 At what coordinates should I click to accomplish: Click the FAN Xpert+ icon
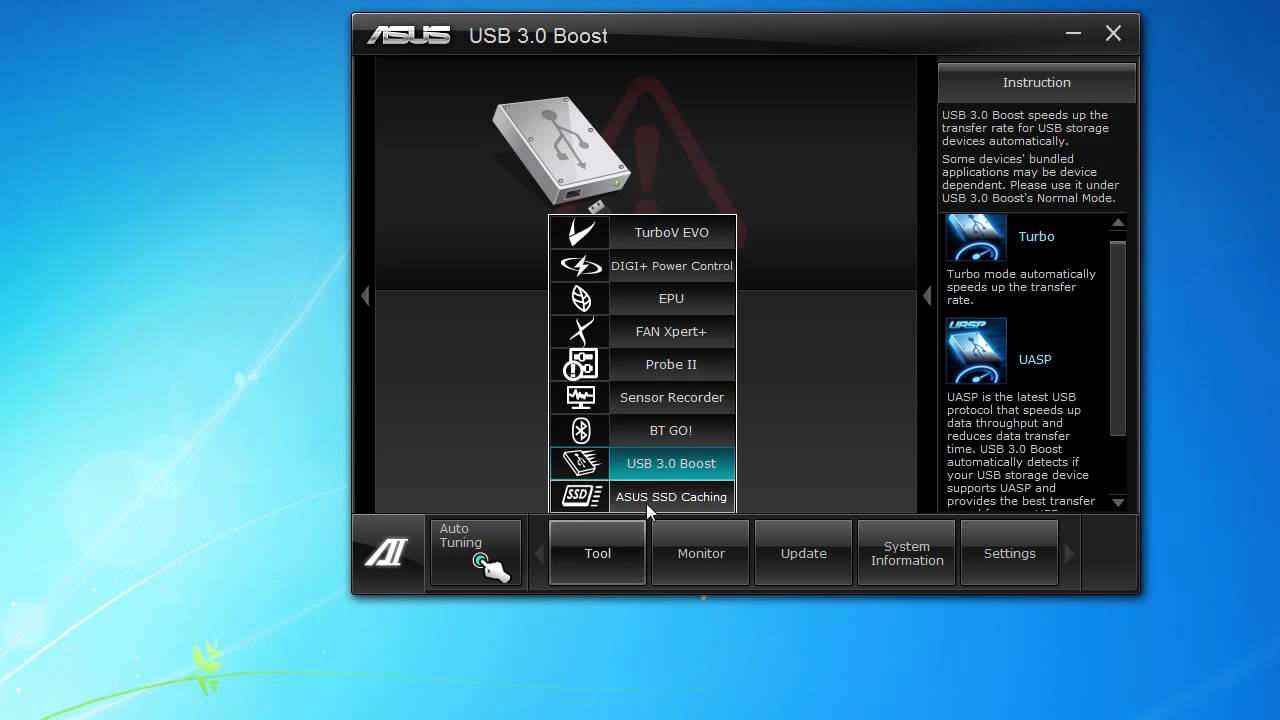580,331
